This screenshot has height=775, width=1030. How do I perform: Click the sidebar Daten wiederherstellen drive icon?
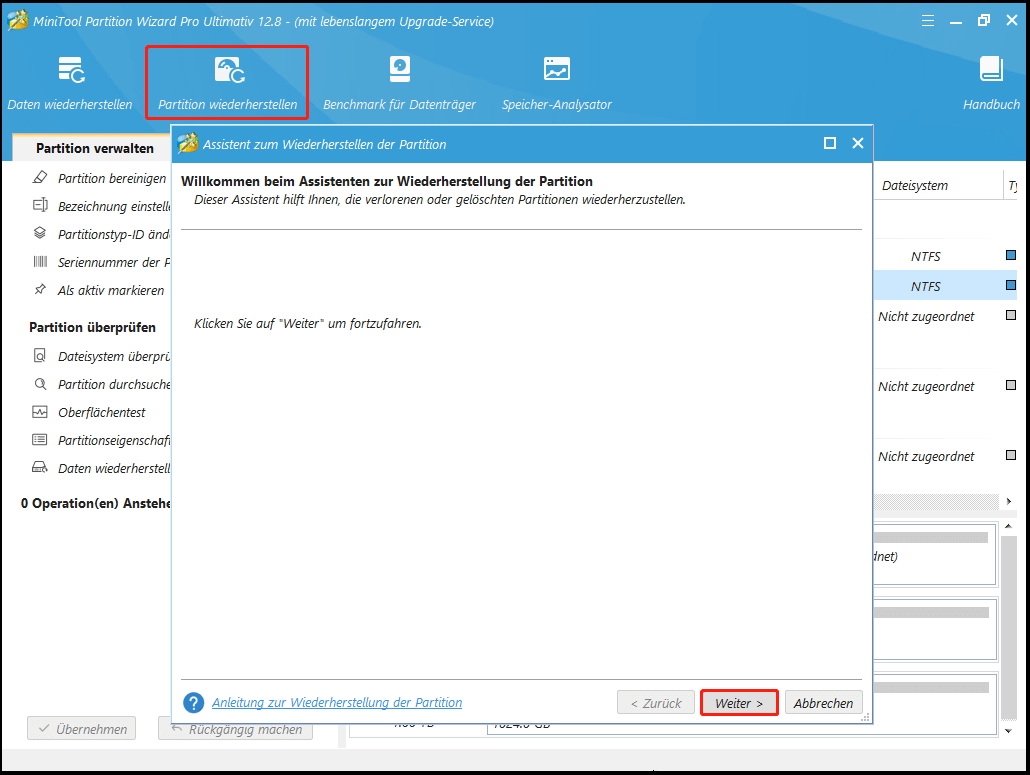pos(40,468)
